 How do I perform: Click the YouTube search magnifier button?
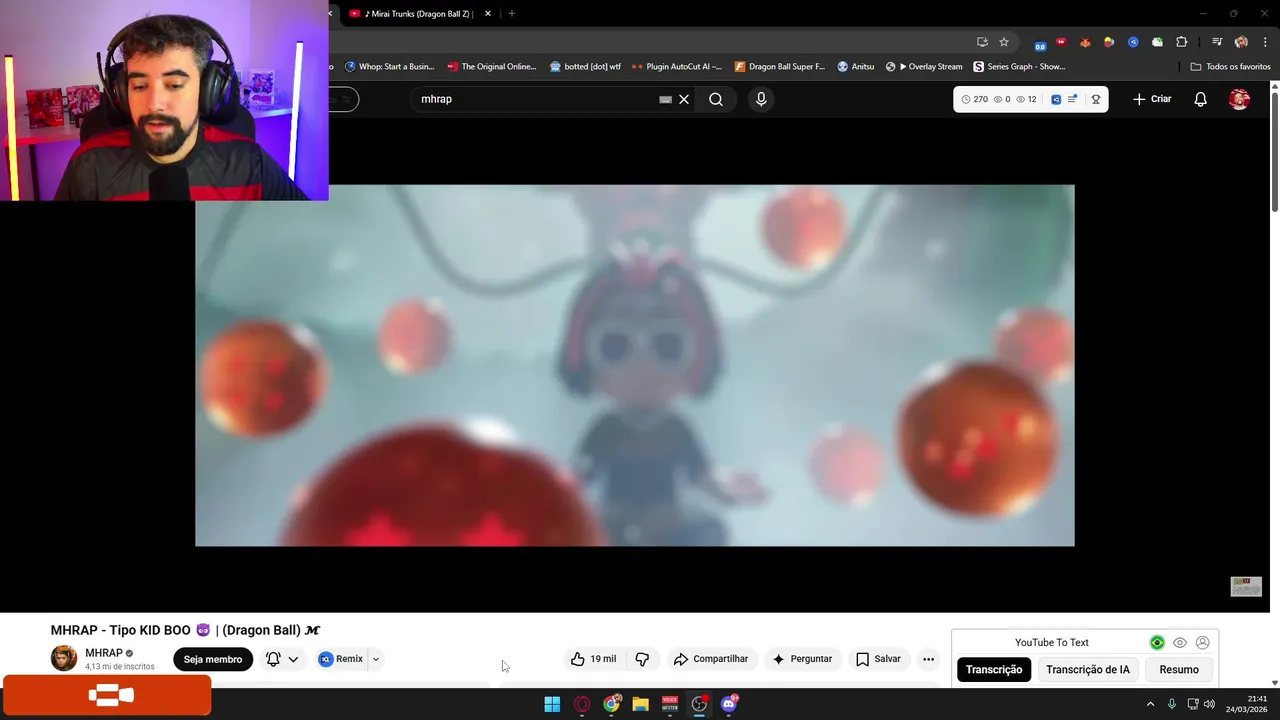coord(716,99)
